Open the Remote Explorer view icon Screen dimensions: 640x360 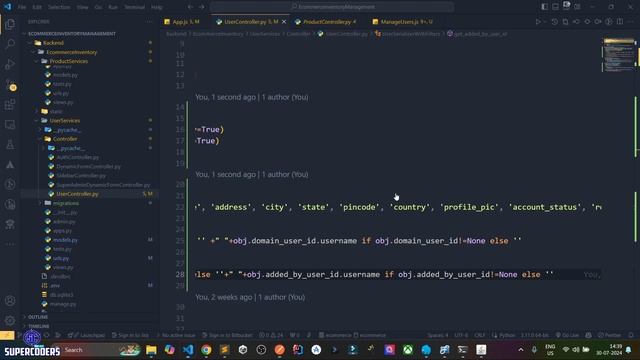tap(10, 124)
